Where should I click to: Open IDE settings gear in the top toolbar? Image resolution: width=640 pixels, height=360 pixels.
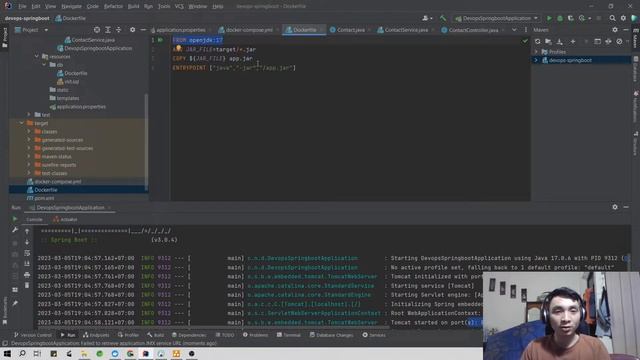coord(623,18)
